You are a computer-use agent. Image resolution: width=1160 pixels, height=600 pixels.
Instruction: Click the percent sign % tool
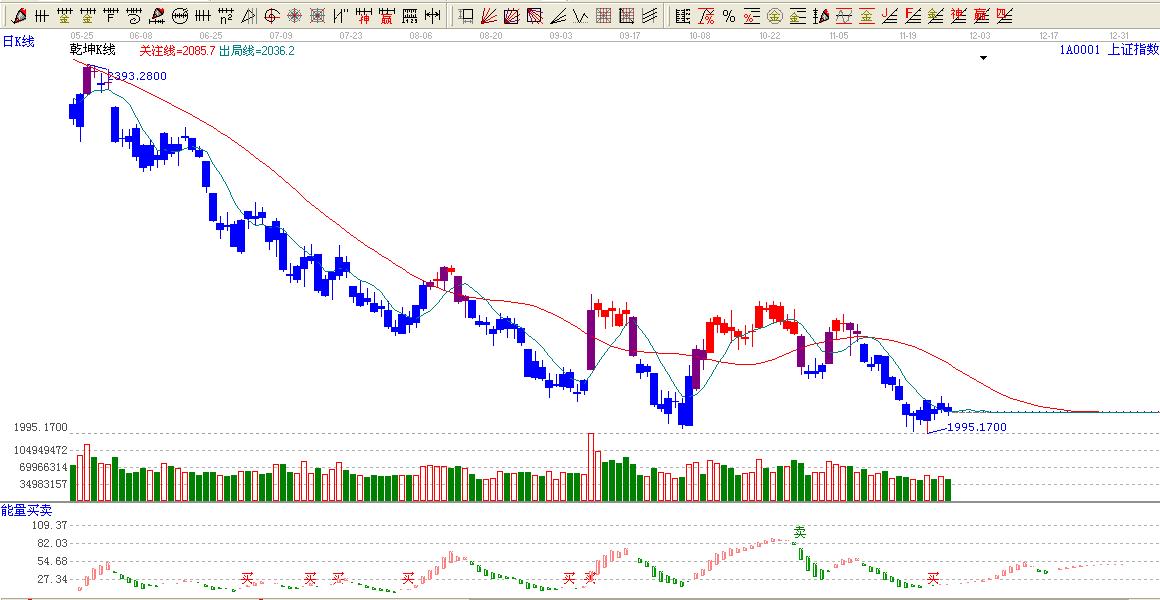(x=729, y=16)
